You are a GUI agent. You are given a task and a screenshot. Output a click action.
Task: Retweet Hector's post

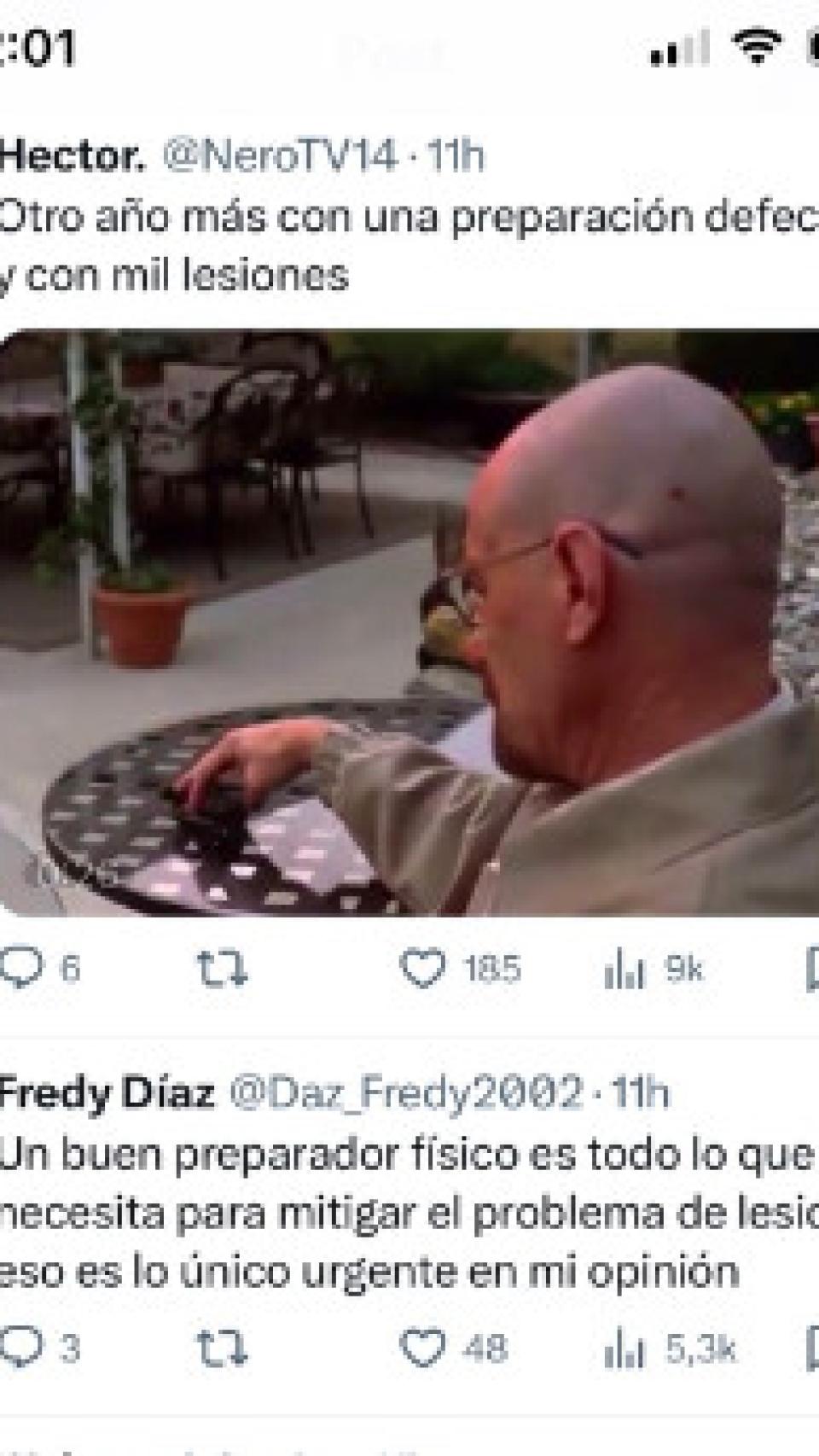click(x=222, y=970)
